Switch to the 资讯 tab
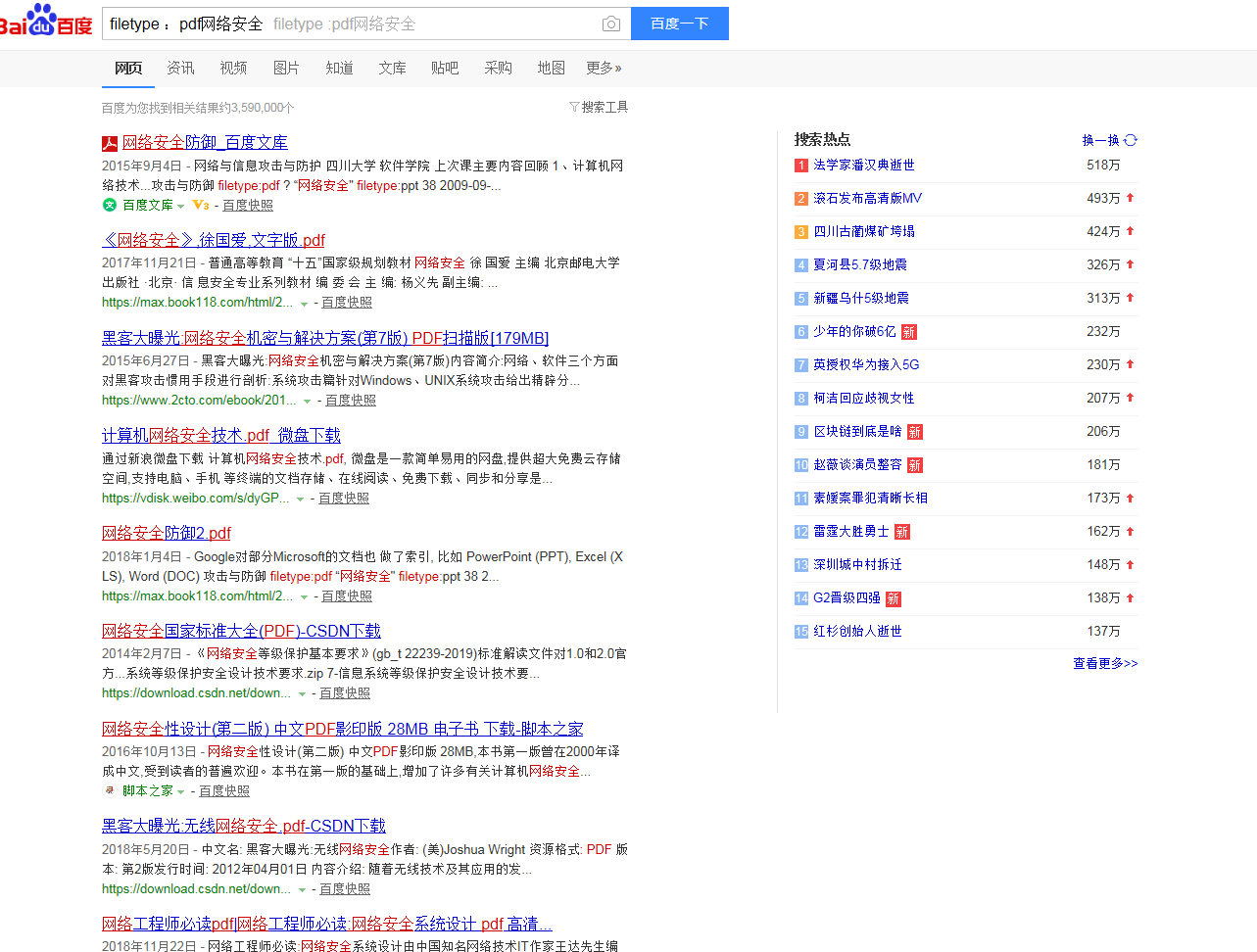The height and width of the screenshot is (952, 1257). (180, 68)
